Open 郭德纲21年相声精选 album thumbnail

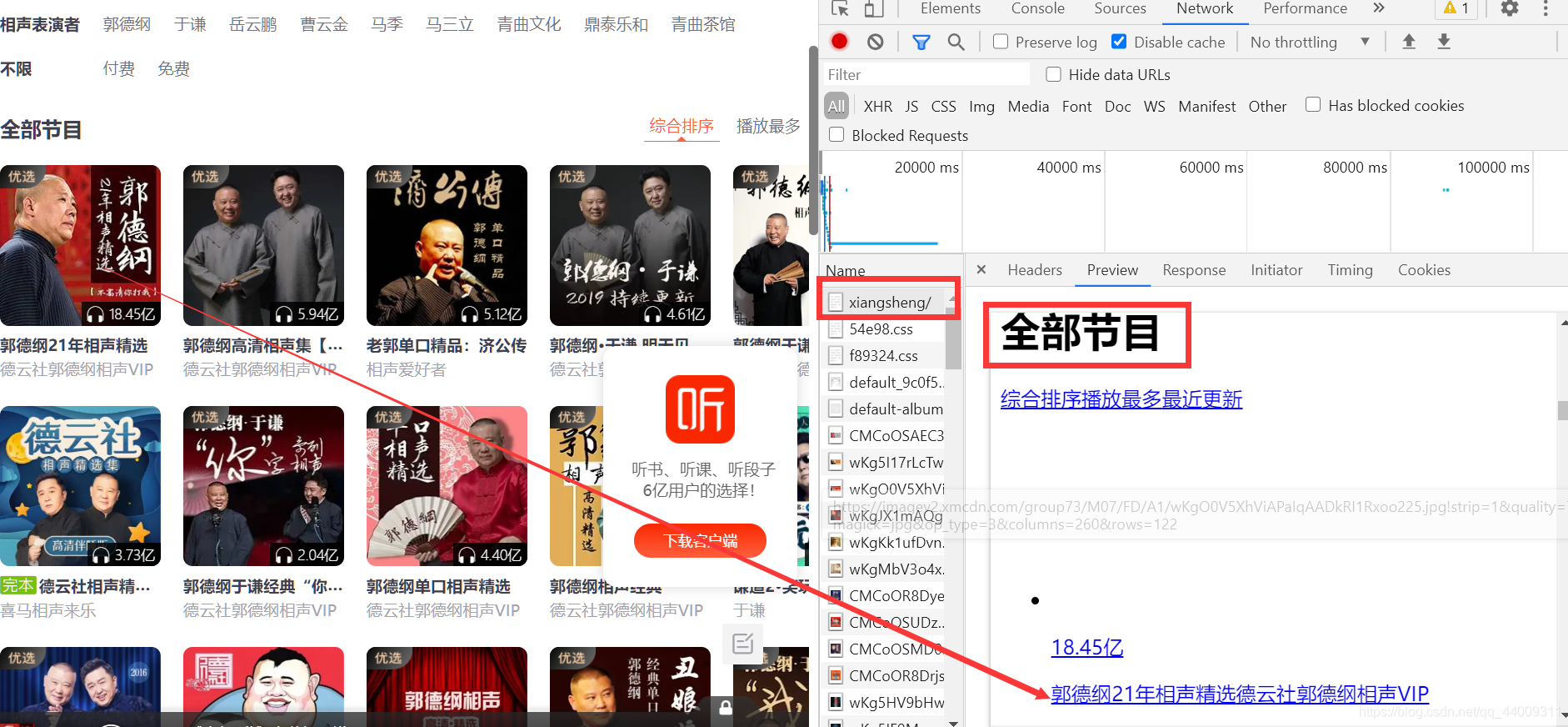point(80,245)
